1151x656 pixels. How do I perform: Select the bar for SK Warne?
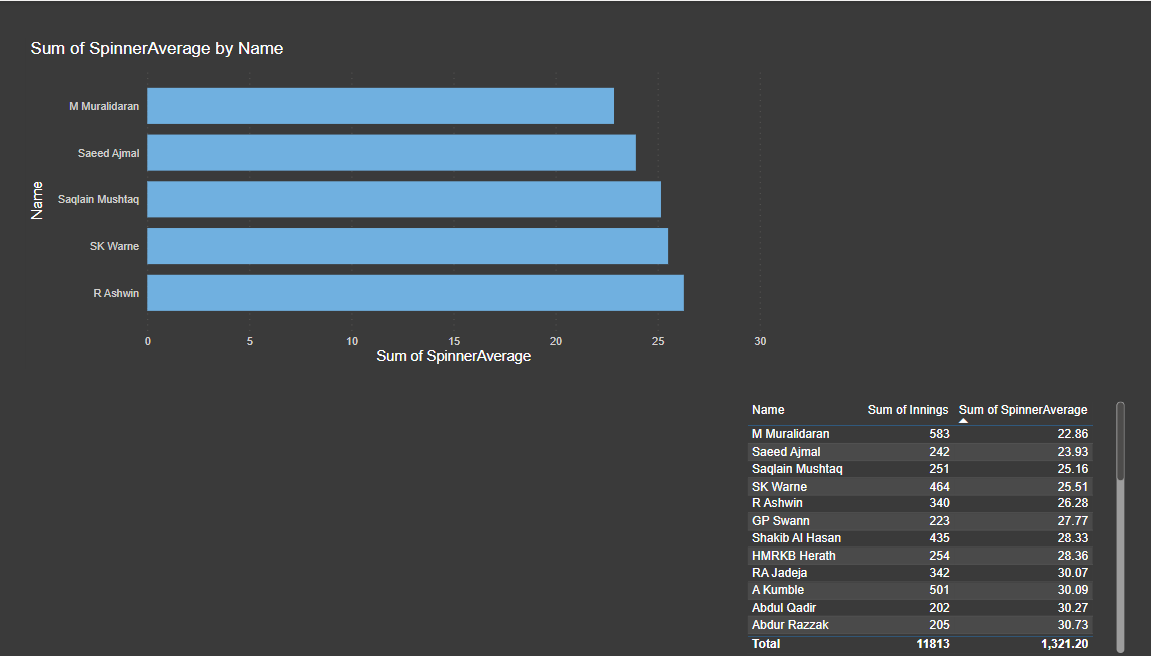[x=405, y=246]
